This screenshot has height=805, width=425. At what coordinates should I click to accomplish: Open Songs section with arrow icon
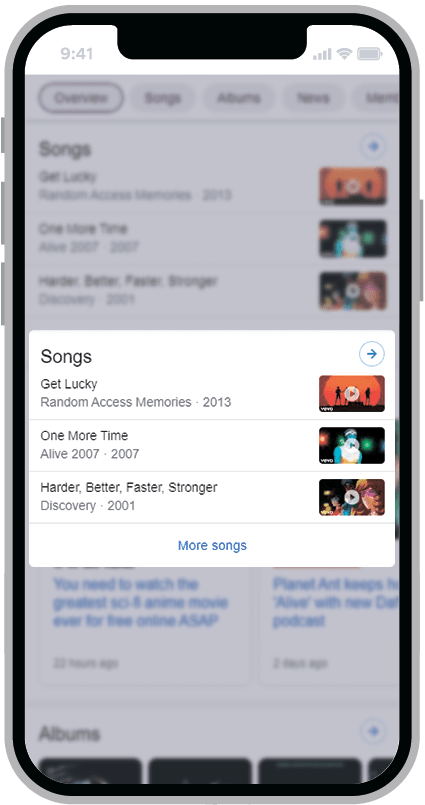372,354
